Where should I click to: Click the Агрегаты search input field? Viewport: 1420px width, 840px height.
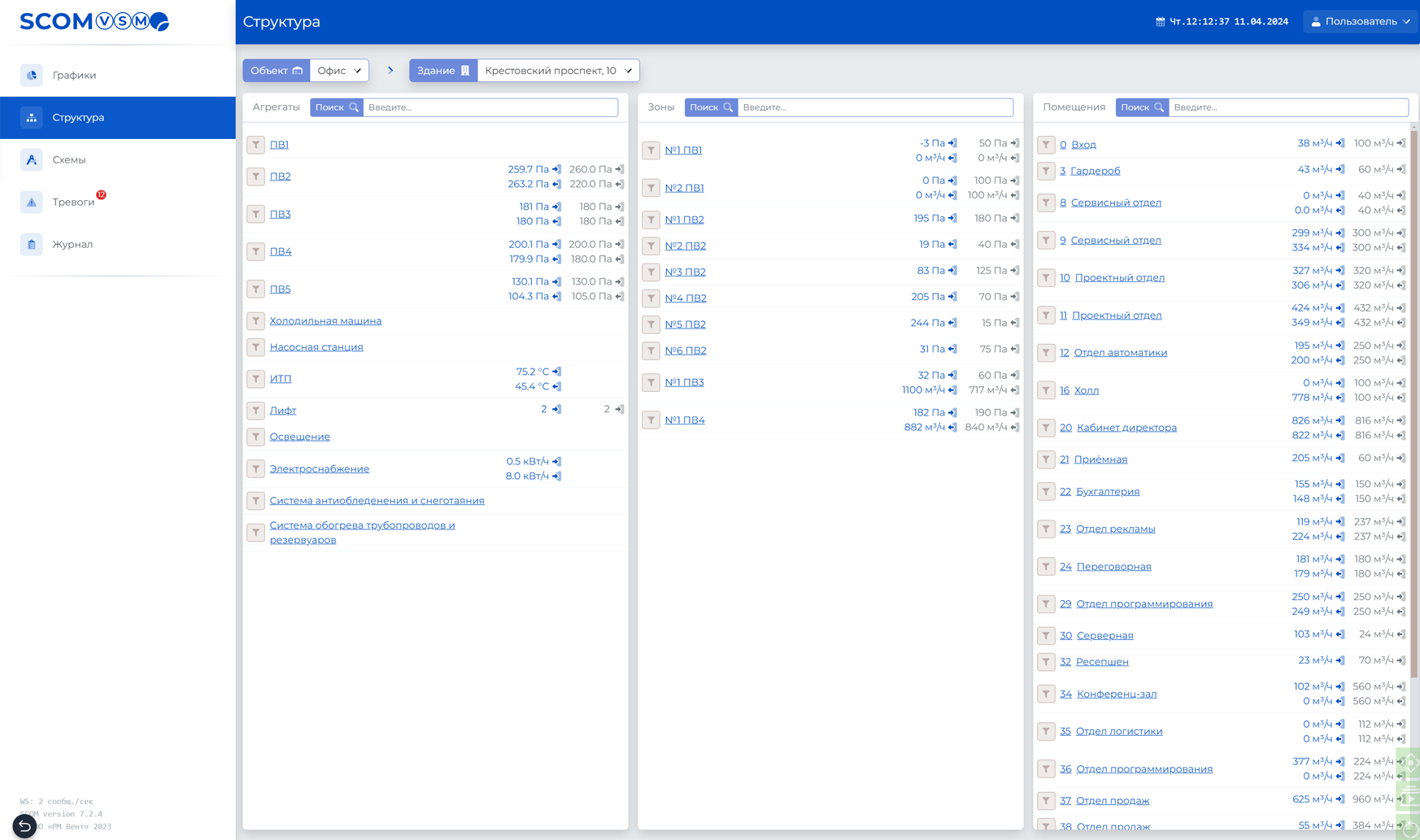click(490, 107)
